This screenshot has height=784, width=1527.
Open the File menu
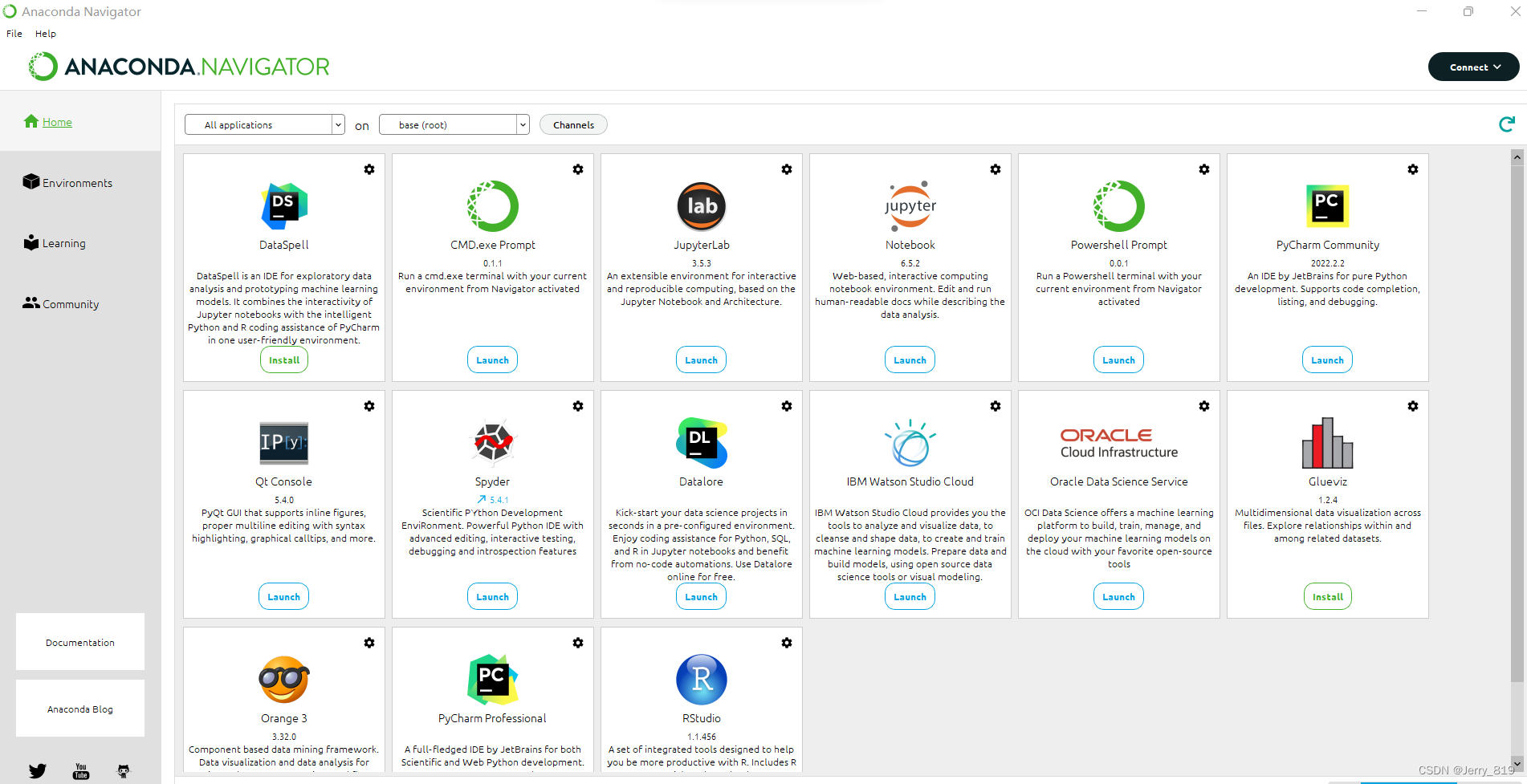click(14, 34)
